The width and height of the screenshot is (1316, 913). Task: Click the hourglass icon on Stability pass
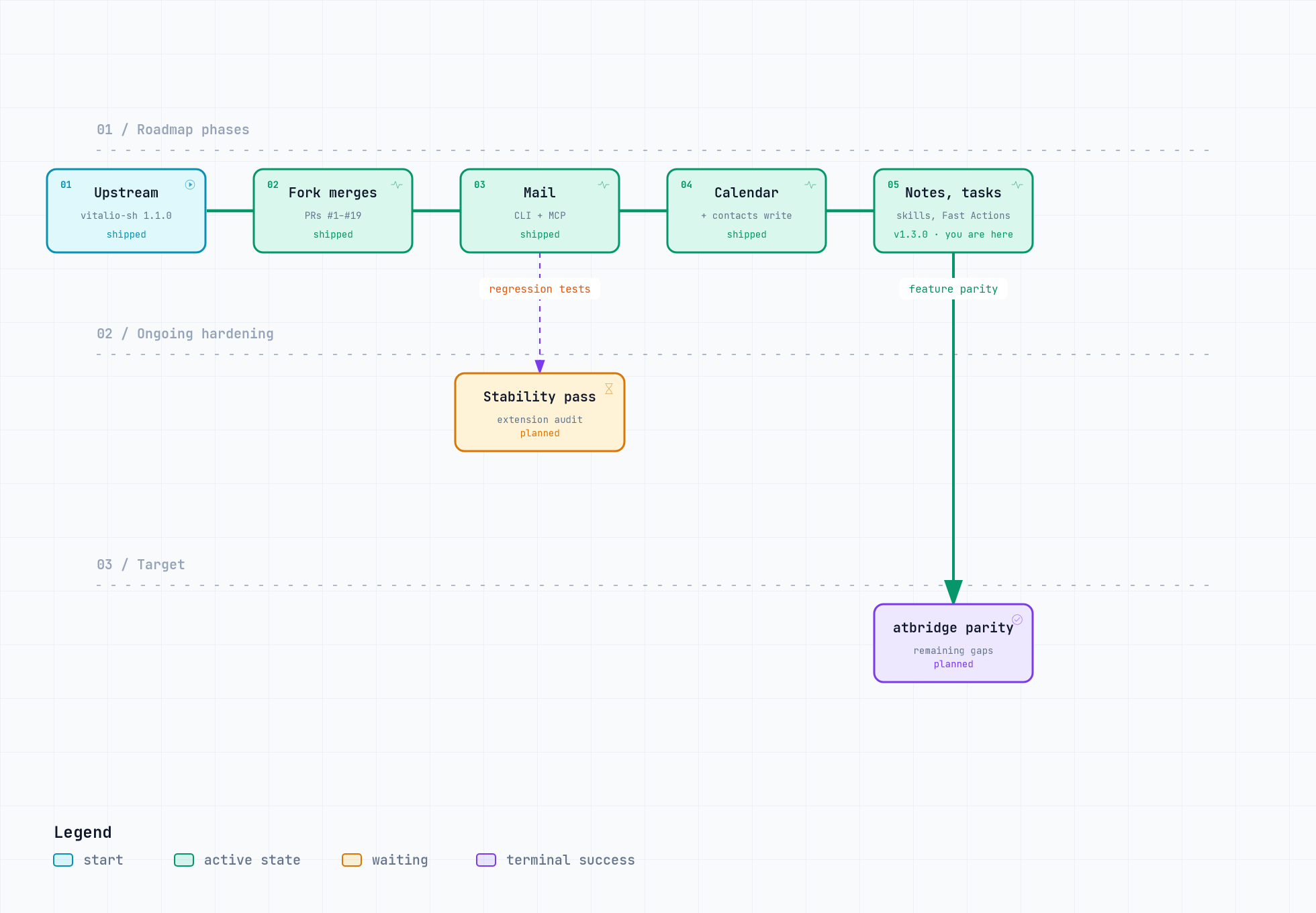click(609, 389)
